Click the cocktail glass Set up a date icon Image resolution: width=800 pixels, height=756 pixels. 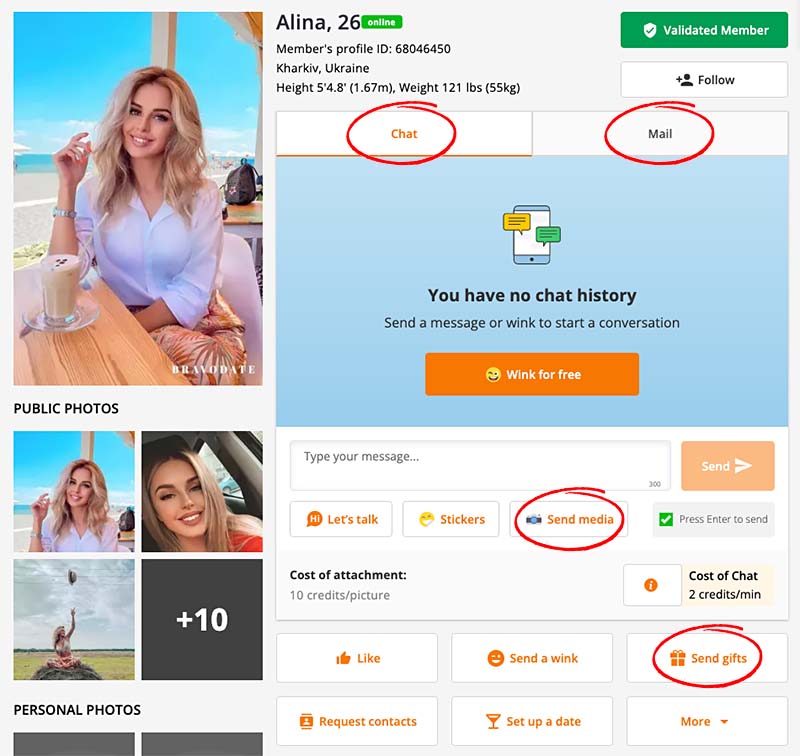493,721
